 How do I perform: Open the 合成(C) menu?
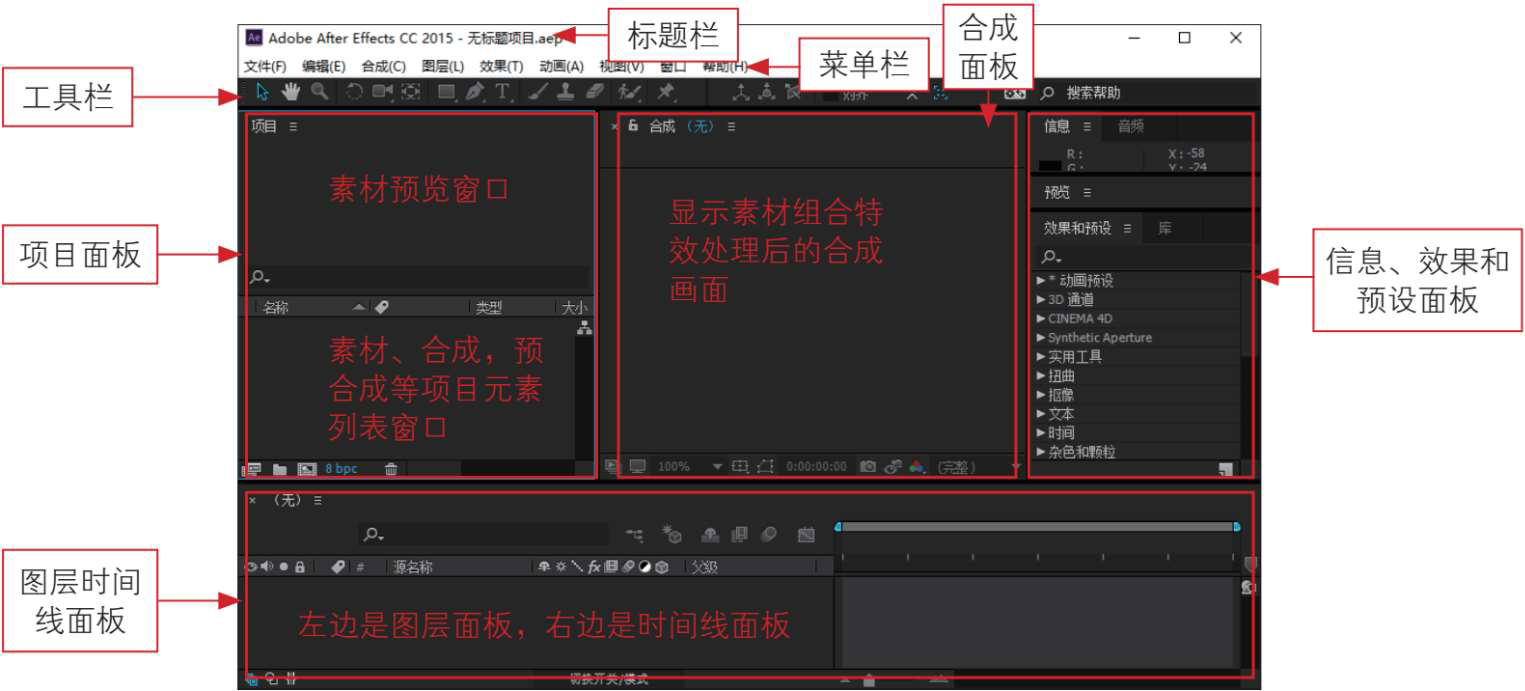coord(383,67)
